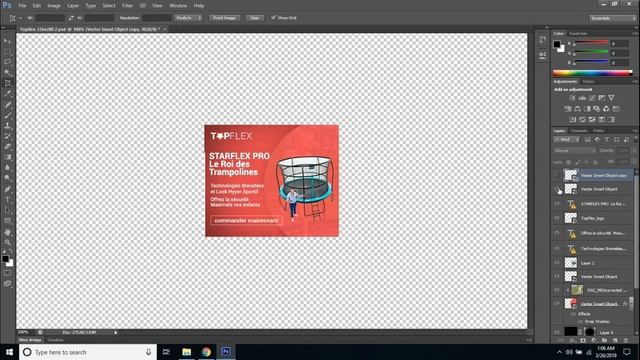Screen dimensions: 640x360
Task: Select the Horizontal Type tool
Action: click(7, 200)
